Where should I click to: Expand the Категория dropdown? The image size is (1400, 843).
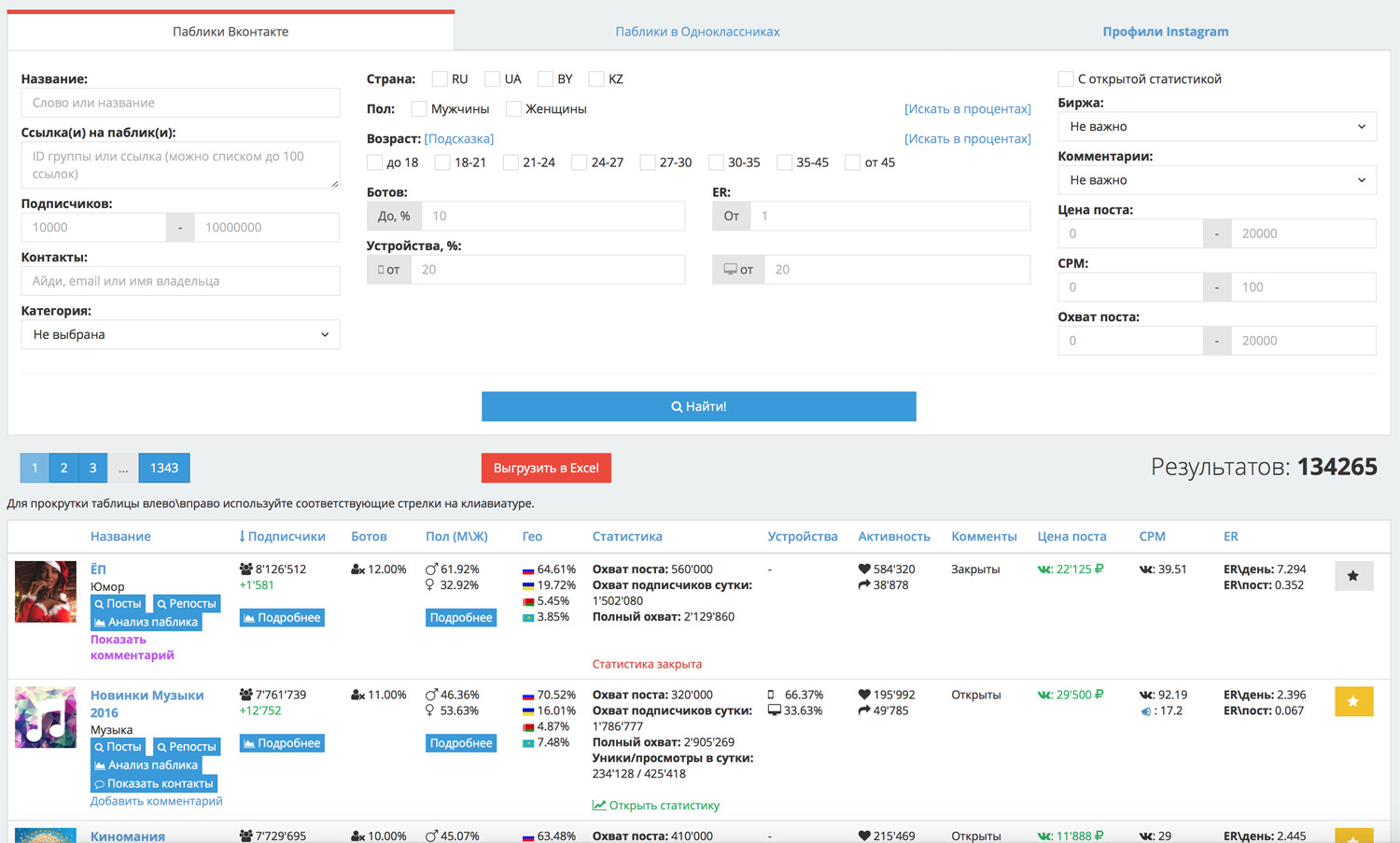tap(180, 334)
